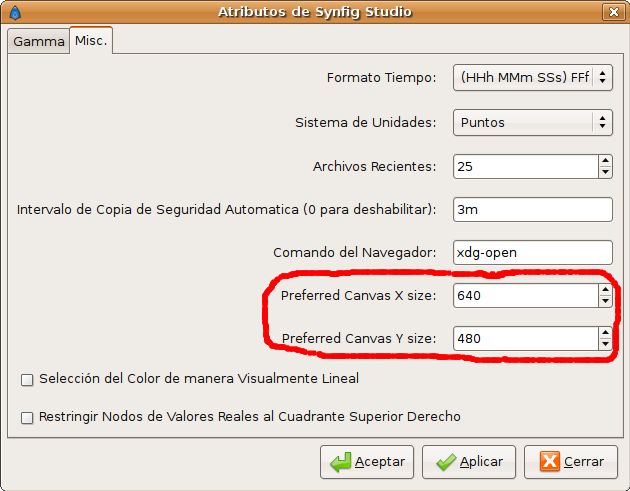
Task: Click the Comando del Navegador field
Action: pos(532,252)
